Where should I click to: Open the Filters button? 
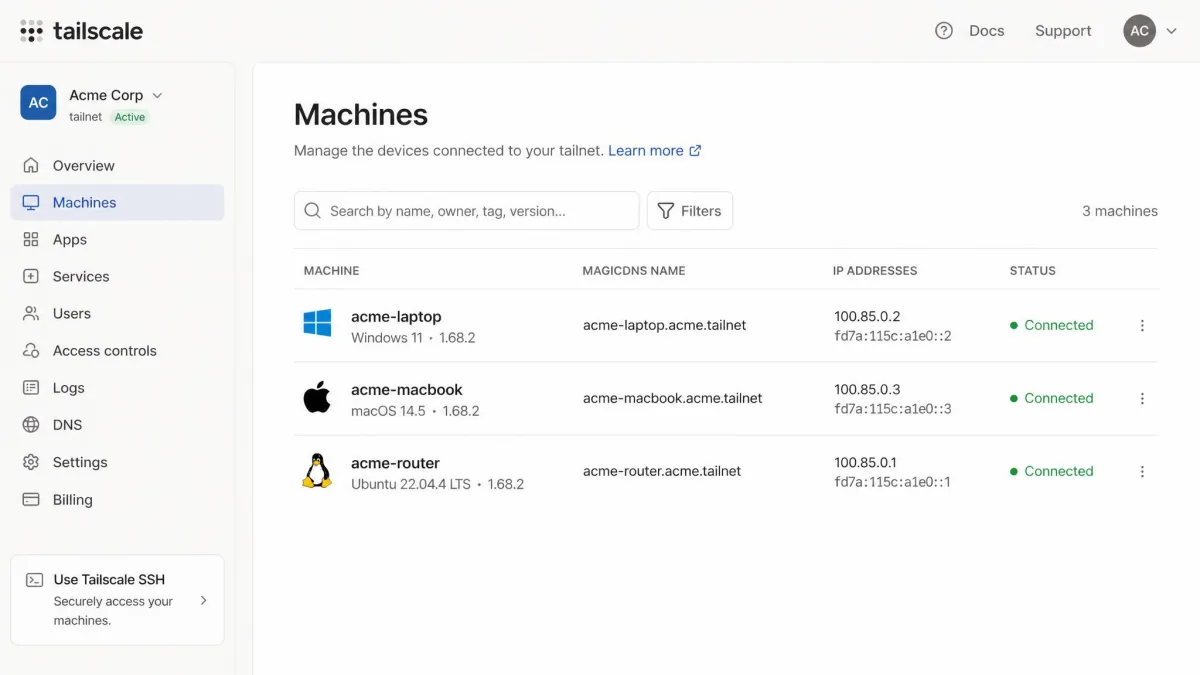coord(690,210)
